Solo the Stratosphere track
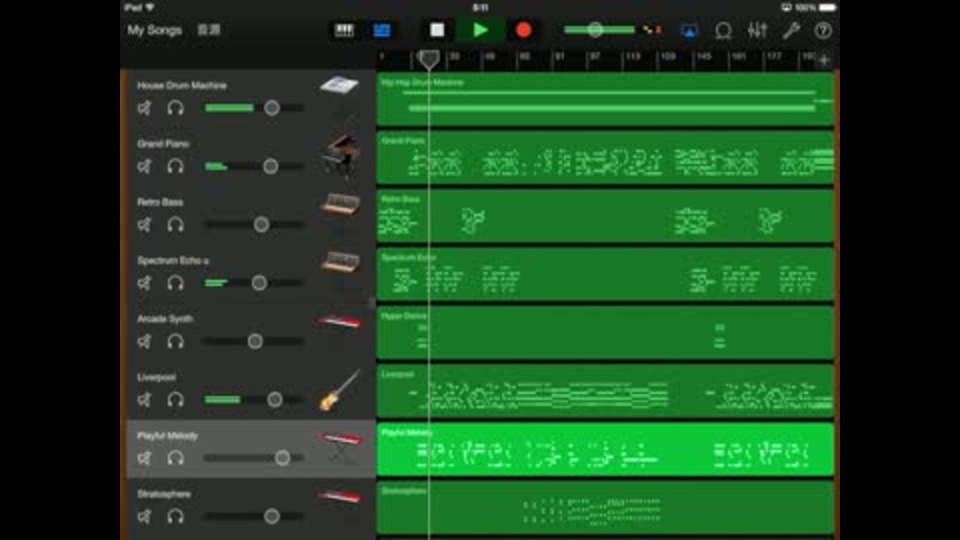This screenshot has width=960, height=540. tap(176, 516)
